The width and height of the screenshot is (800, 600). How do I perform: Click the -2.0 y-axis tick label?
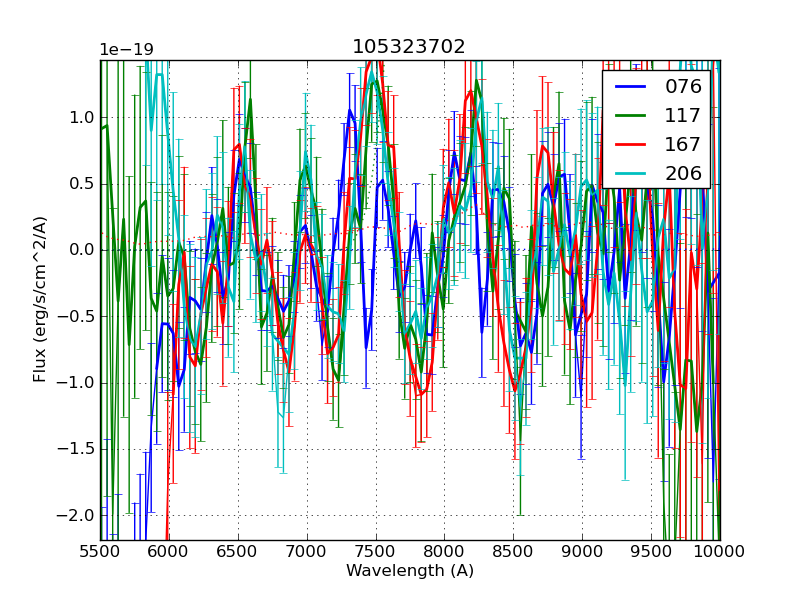[x=78, y=515]
